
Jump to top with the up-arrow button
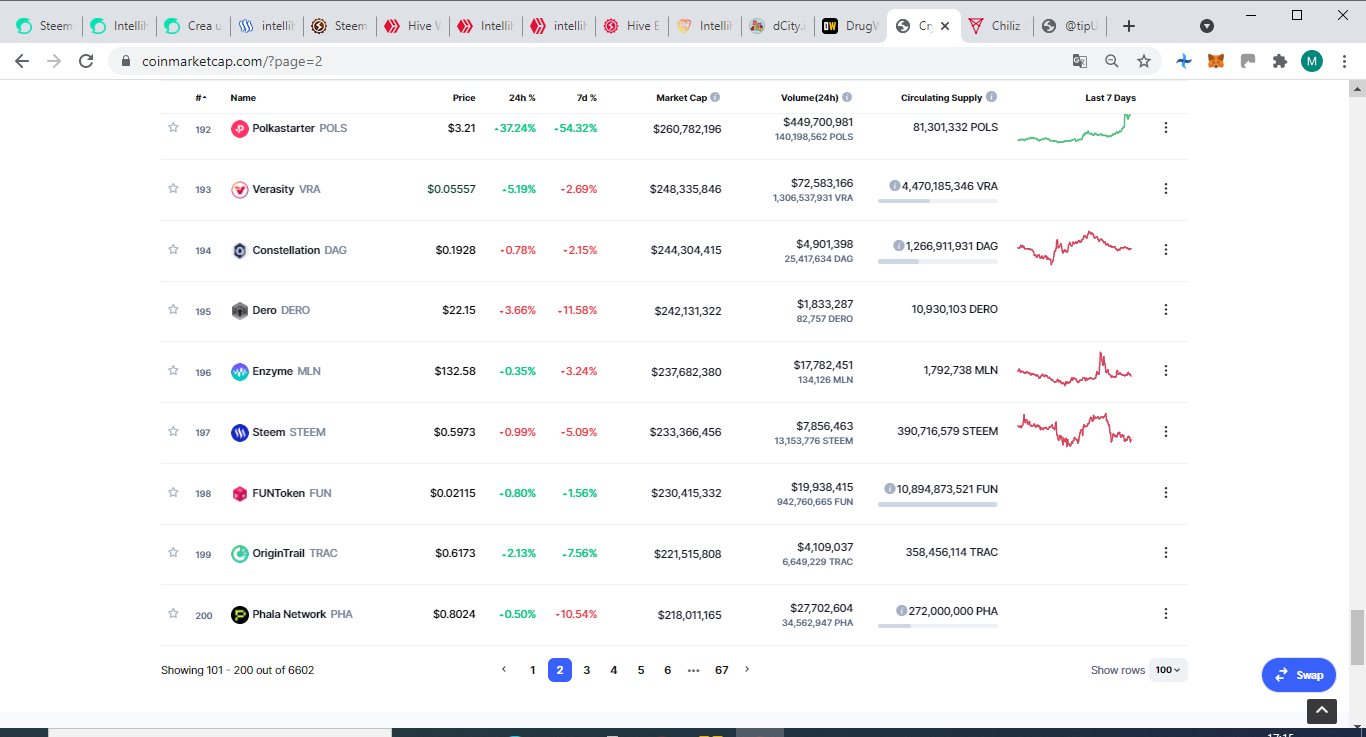(1322, 711)
